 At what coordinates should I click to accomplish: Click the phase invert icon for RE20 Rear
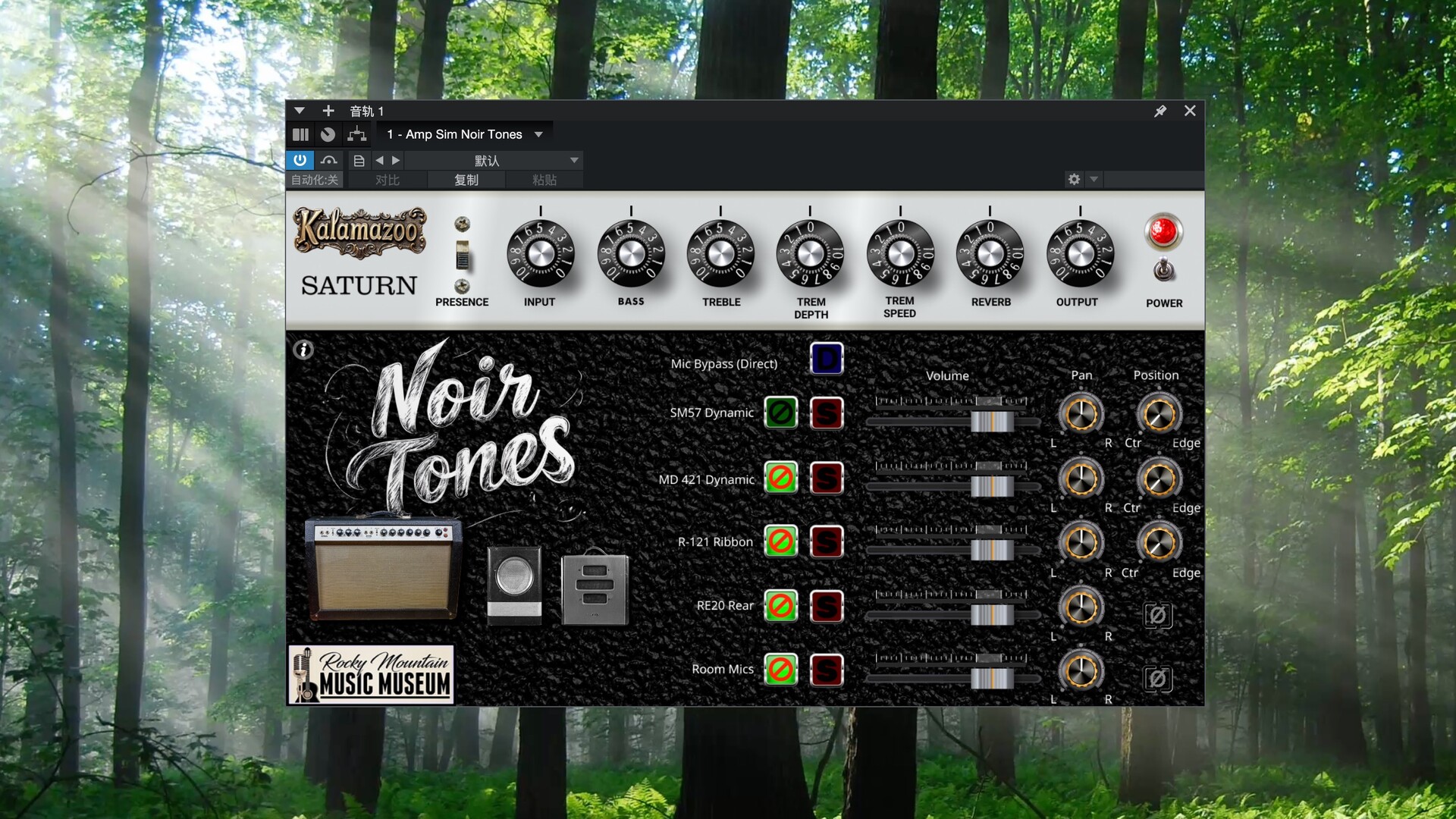(1158, 616)
